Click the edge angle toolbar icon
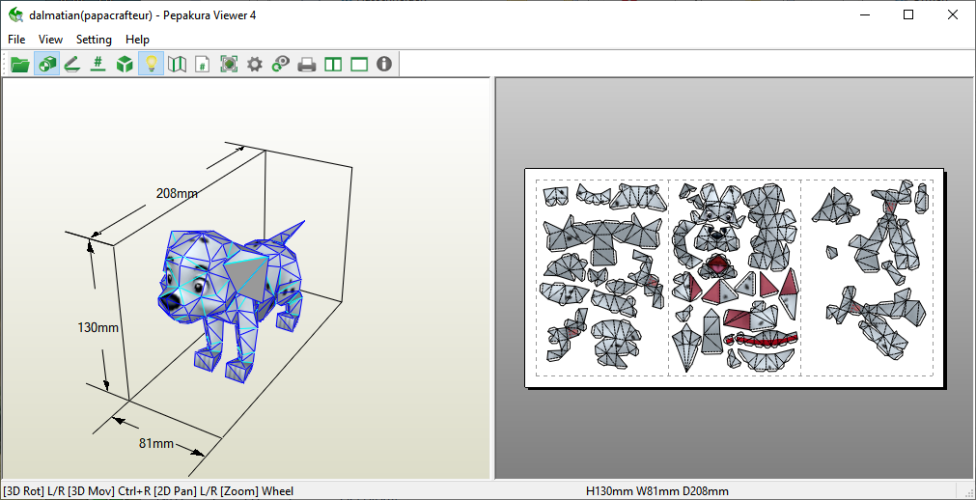 coord(72,64)
